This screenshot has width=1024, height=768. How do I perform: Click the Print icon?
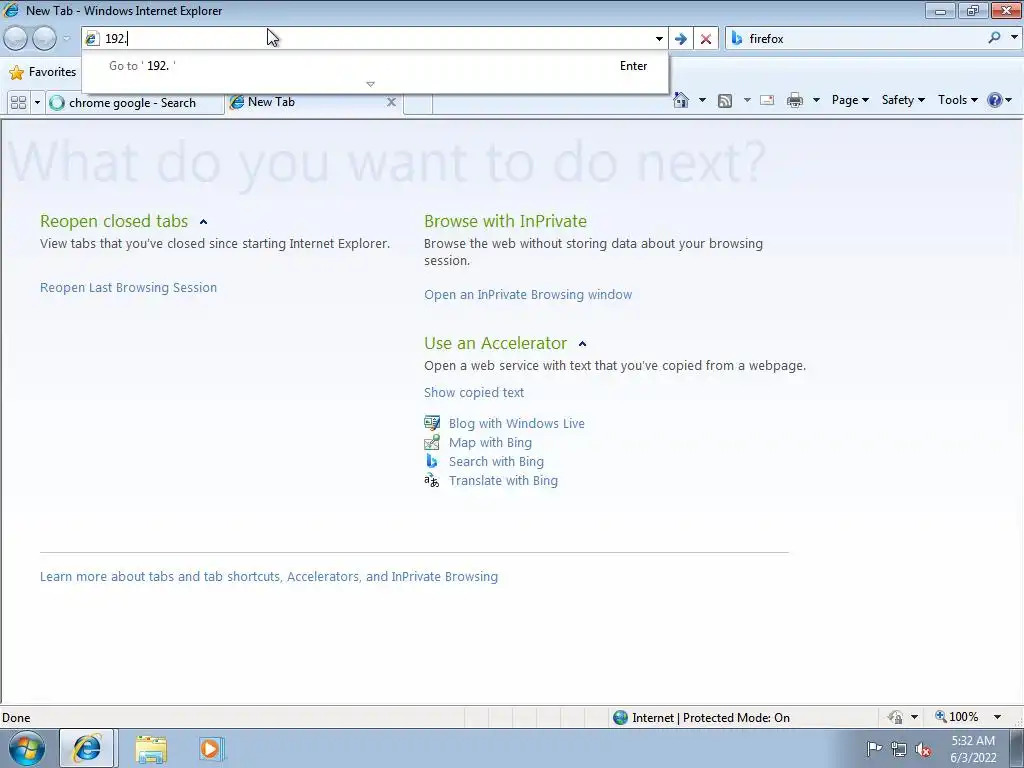pos(795,100)
